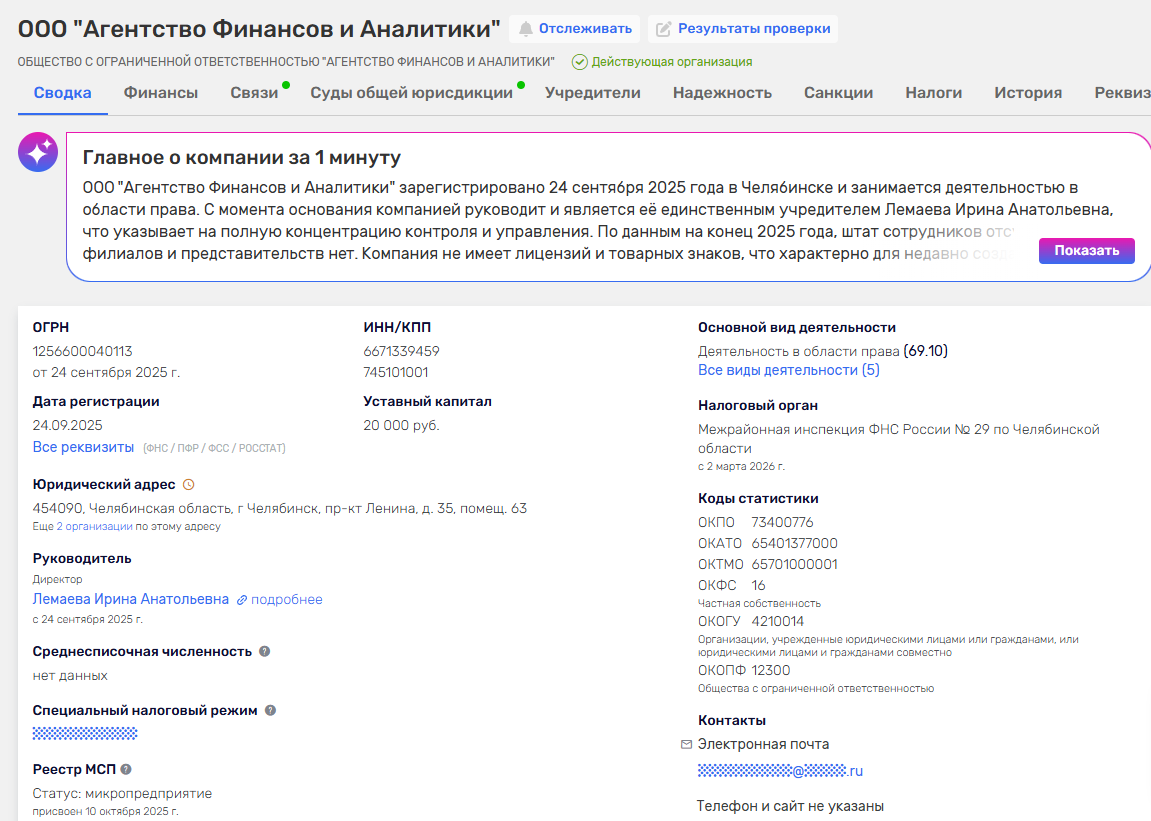The height and width of the screenshot is (821, 1151).
Task: Open Все виды деятельности (5) link
Action: click(788, 370)
